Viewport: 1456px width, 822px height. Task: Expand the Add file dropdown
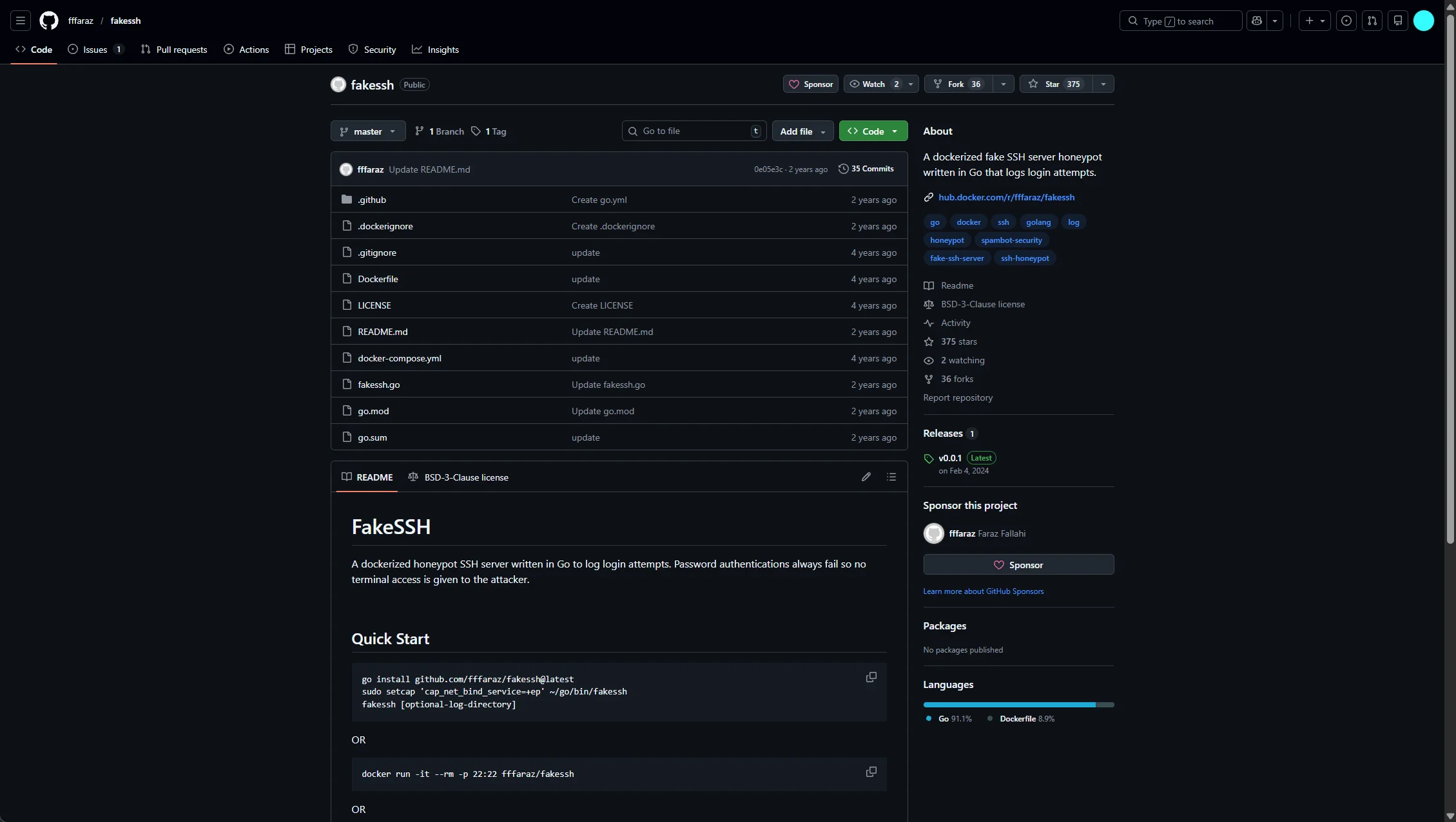[802, 131]
